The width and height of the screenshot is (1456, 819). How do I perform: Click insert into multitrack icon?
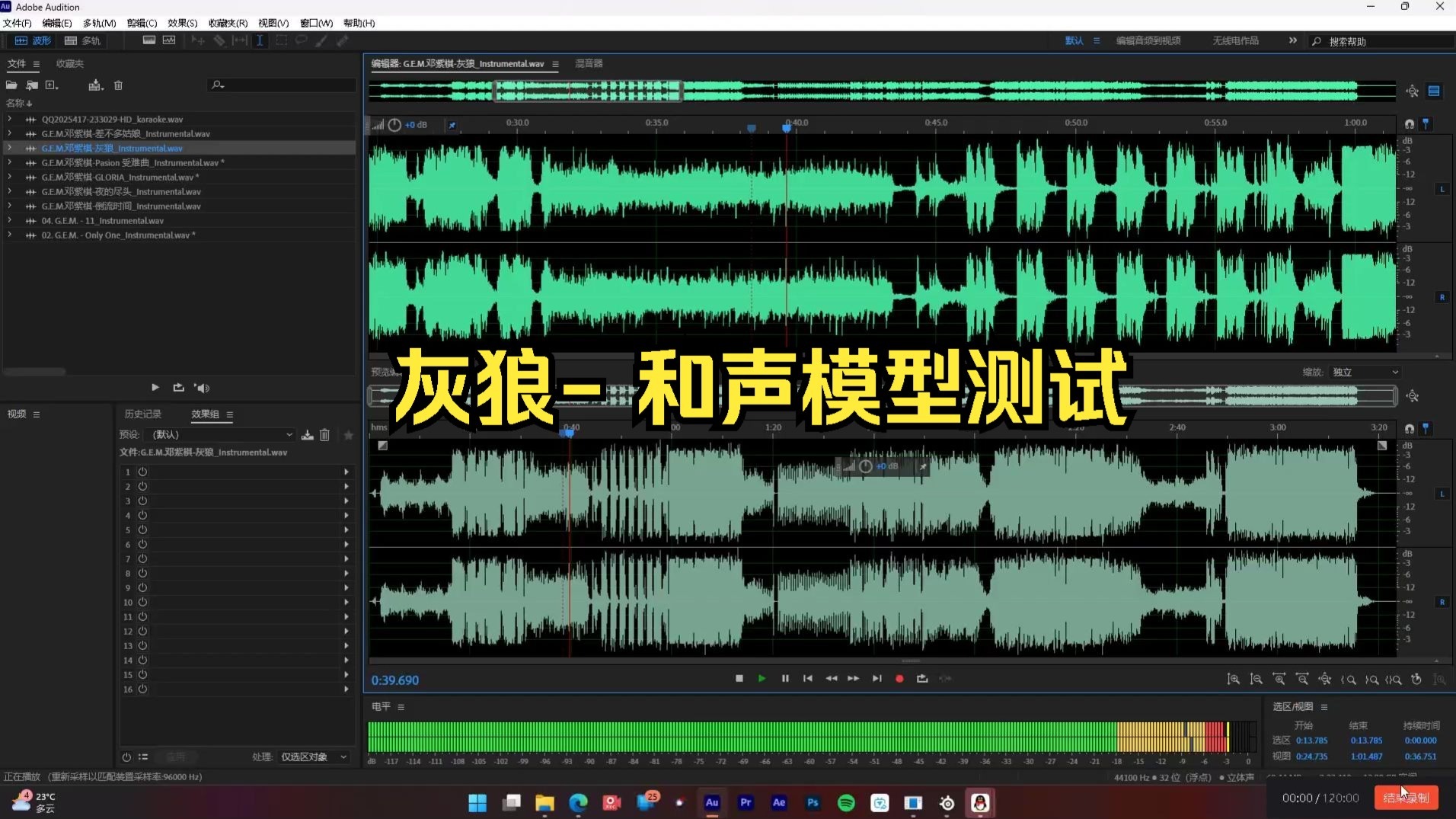click(95, 85)
